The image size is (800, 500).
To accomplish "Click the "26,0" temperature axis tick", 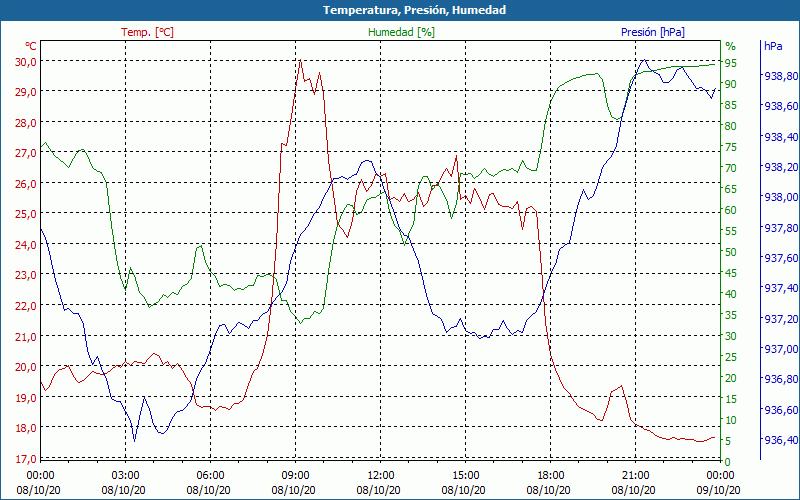I will (x=26, y=183).
